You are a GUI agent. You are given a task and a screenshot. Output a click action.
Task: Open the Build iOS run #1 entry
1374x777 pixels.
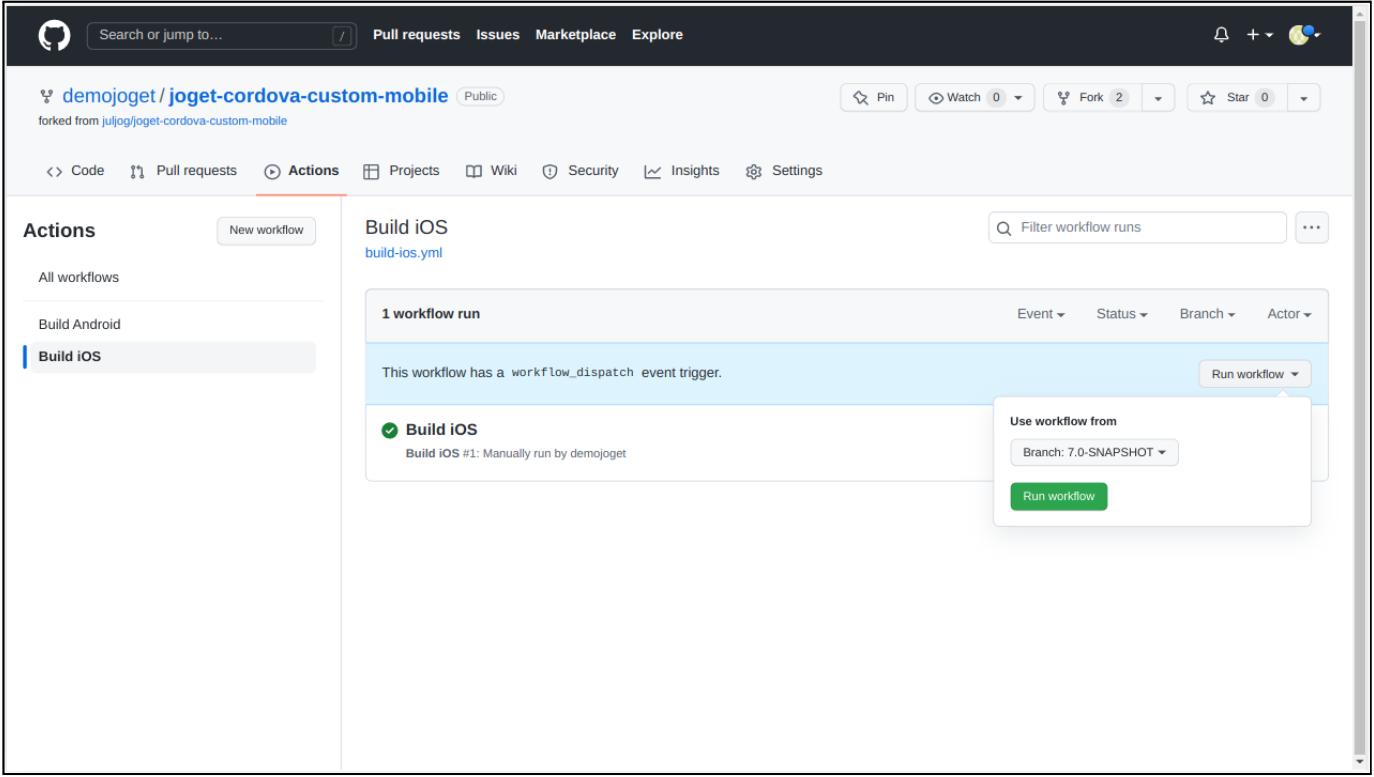(x=441, y=430)
